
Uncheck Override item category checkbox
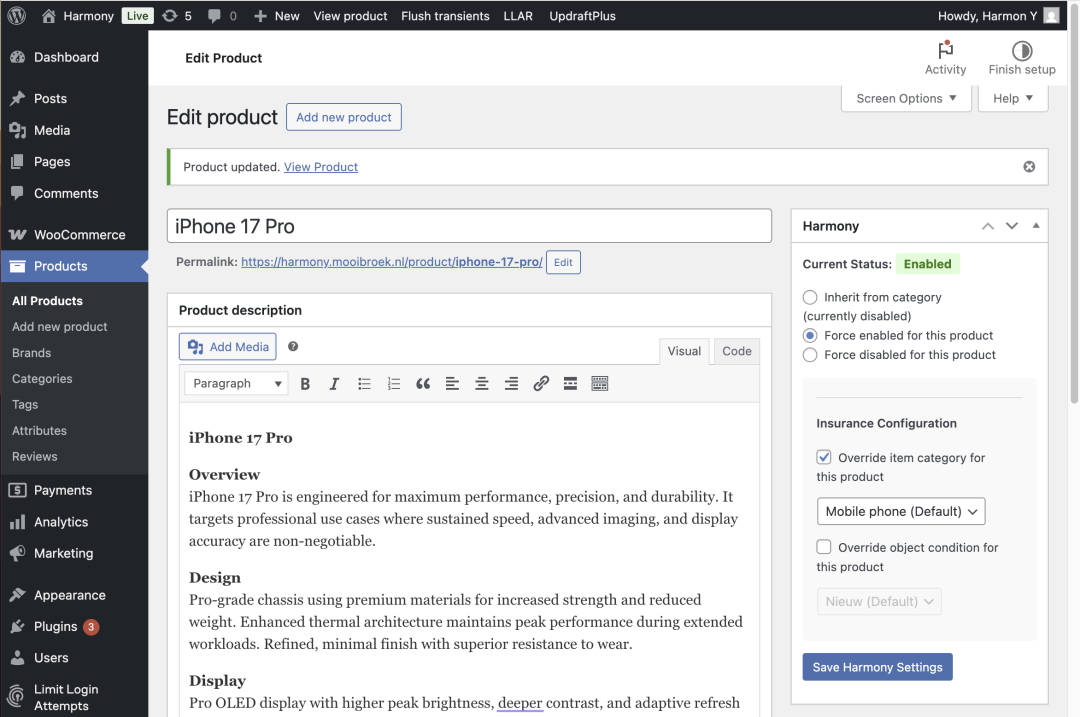pos(824,457)
